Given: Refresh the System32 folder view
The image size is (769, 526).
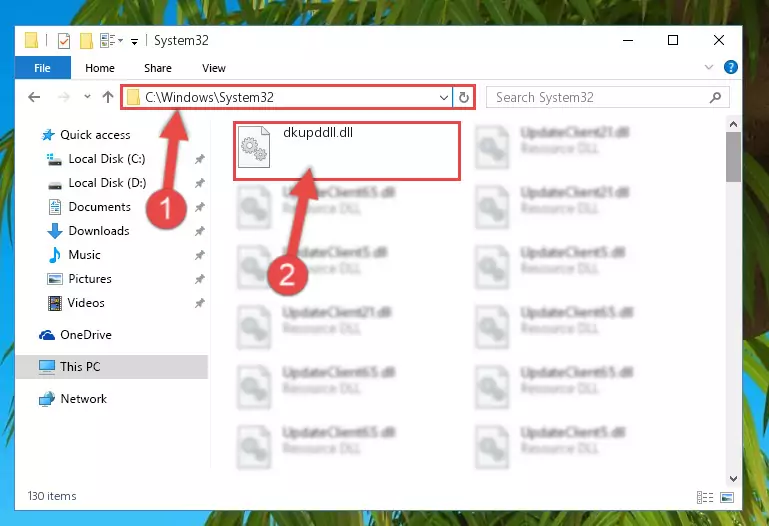Looking at the screenshot, I should point(463,98).
